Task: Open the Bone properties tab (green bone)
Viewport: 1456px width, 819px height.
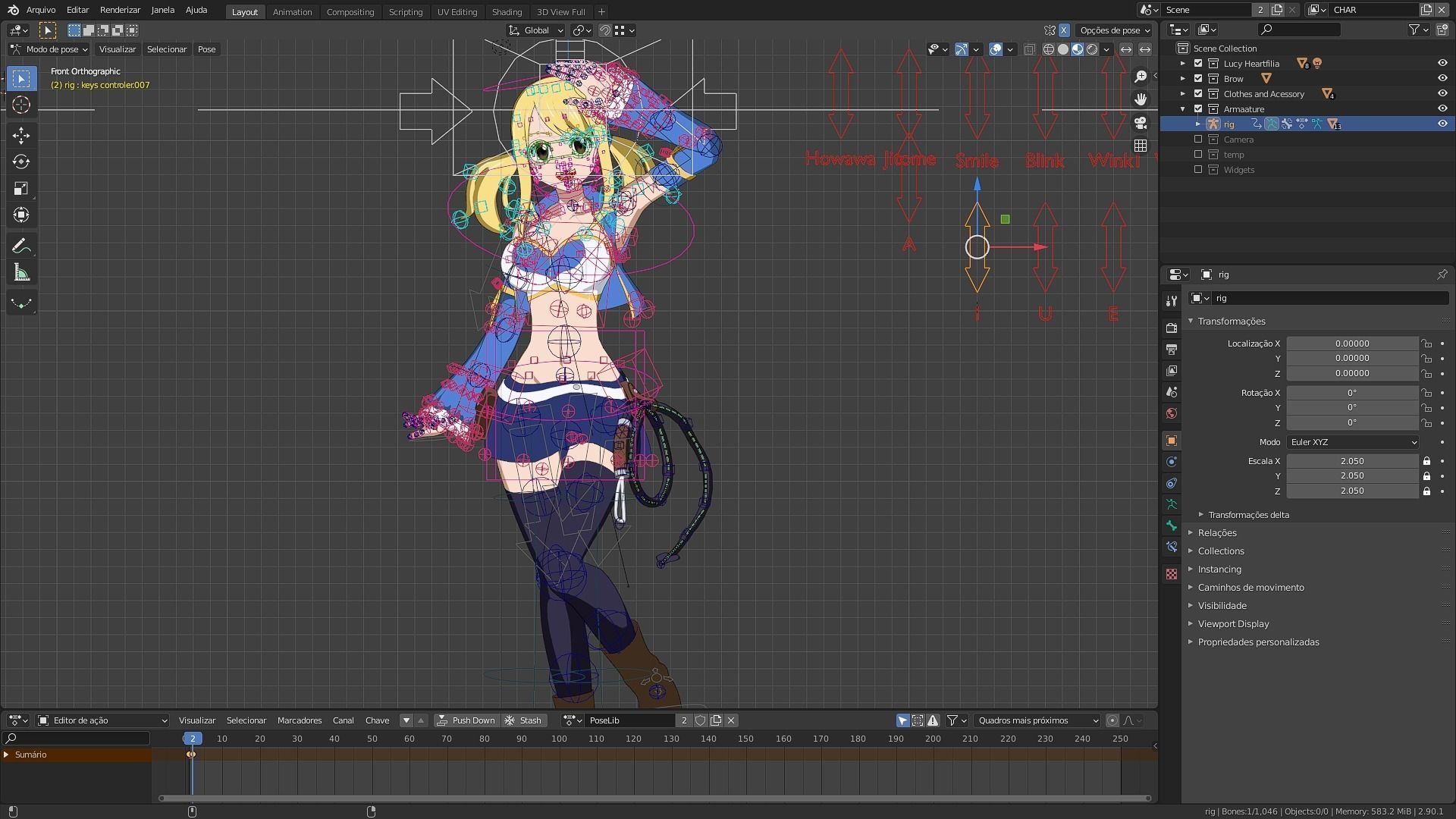Action: [x=1172, y=526]
